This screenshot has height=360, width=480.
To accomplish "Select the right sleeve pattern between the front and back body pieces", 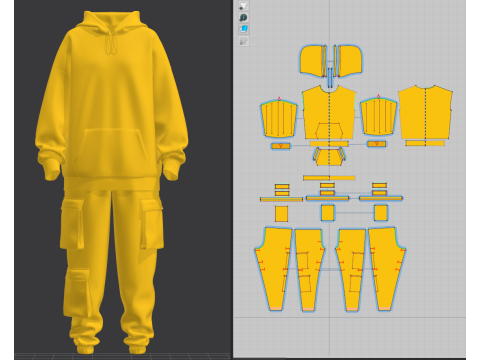I will click(378, 116).
